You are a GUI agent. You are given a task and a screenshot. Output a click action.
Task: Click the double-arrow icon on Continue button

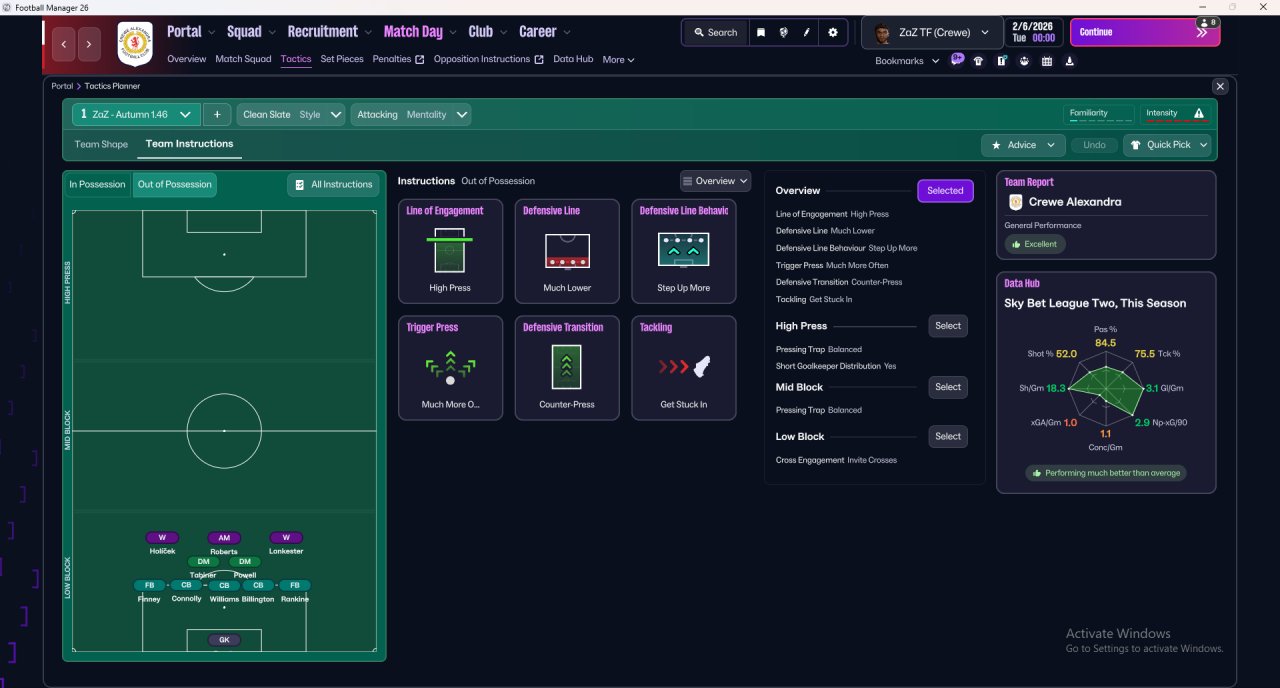coord(1202,32)
